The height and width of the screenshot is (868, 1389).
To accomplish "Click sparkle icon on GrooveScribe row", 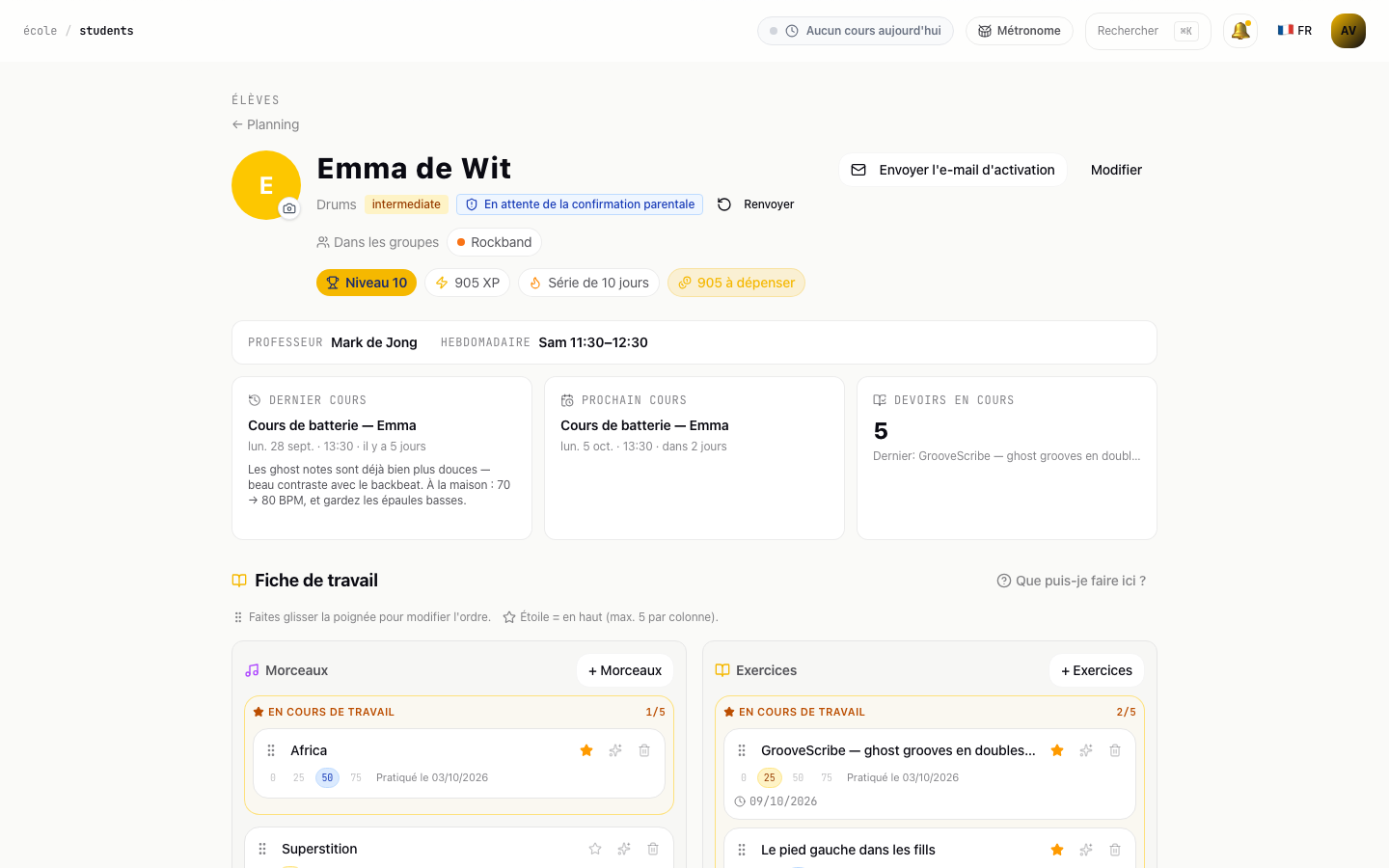I will pos(1086,750).
